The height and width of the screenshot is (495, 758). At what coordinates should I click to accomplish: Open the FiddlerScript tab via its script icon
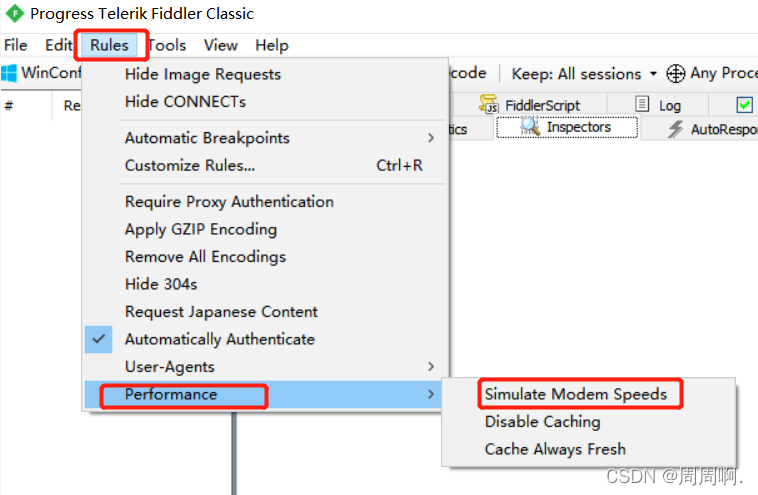(489, 104)
